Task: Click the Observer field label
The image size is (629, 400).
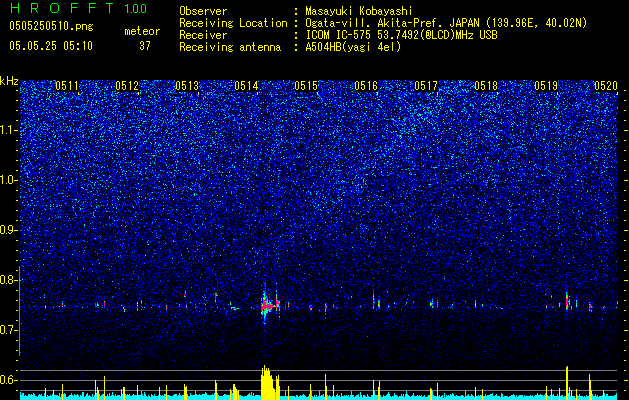Action: [x=203, y=11]
